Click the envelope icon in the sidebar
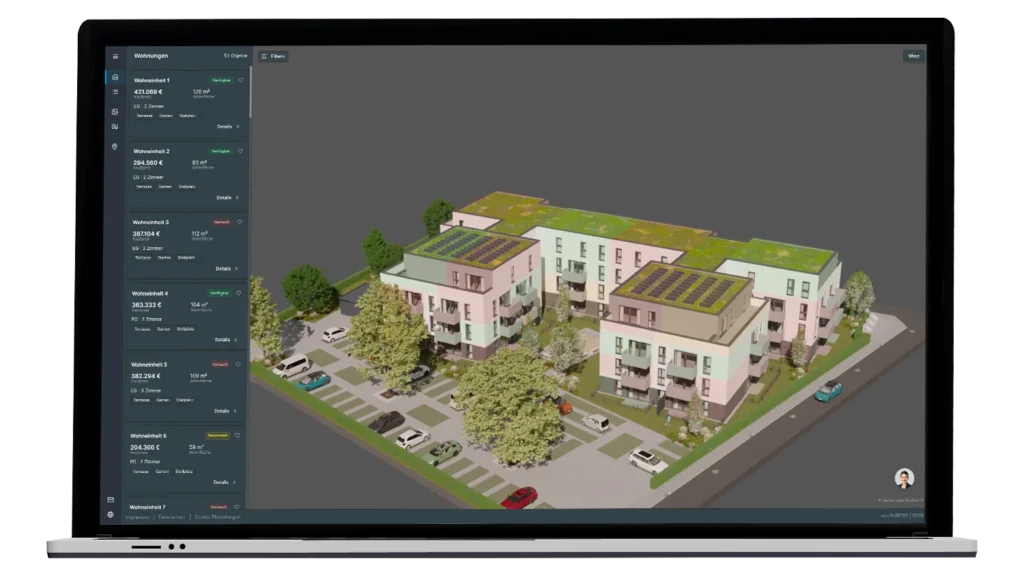The image size is (1024, 576). click(114, 112)
